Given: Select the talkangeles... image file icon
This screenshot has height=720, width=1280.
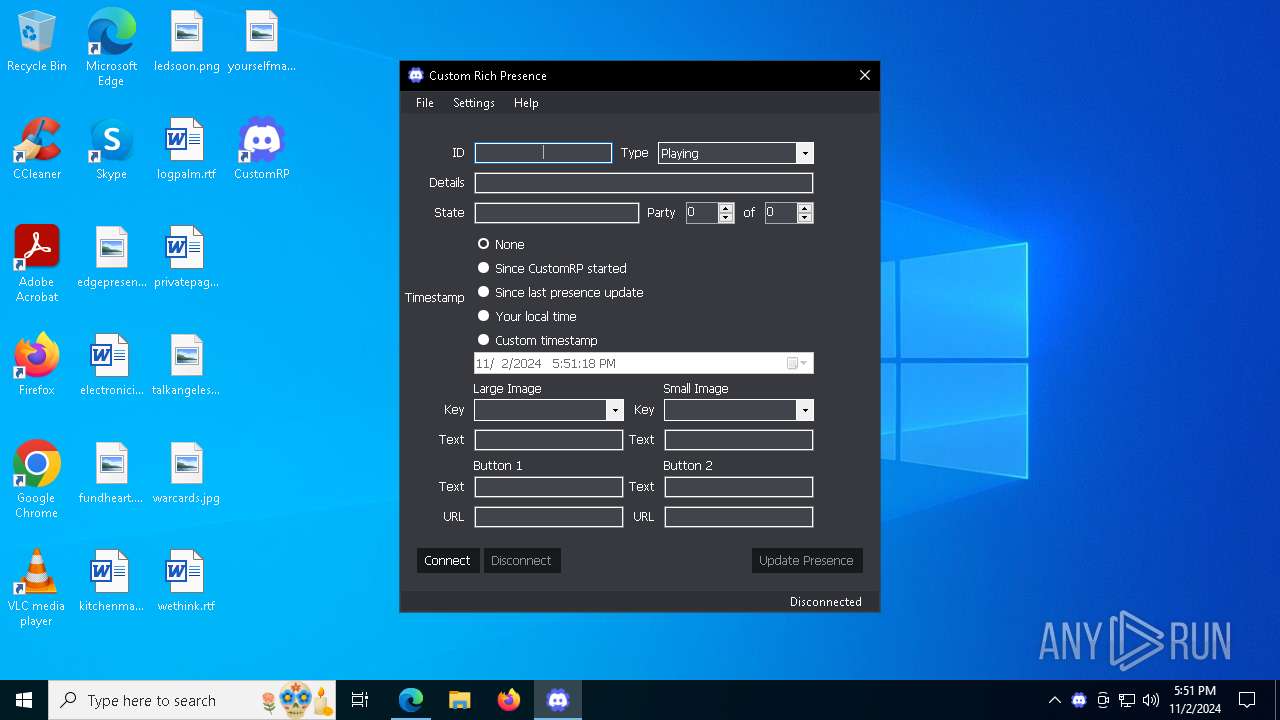Looking at the screenshot, I should [187, 366].
